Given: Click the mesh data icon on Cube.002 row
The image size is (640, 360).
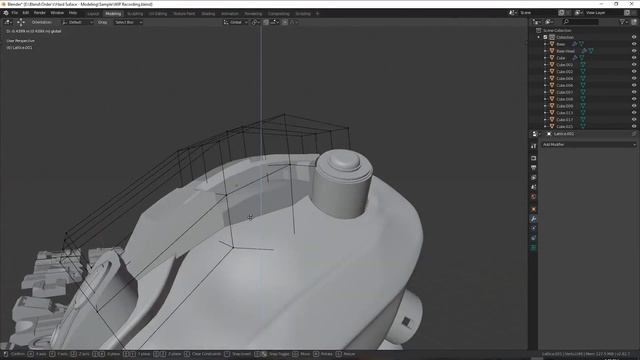Looking at the screenshot, I should (x=582, y=65).
